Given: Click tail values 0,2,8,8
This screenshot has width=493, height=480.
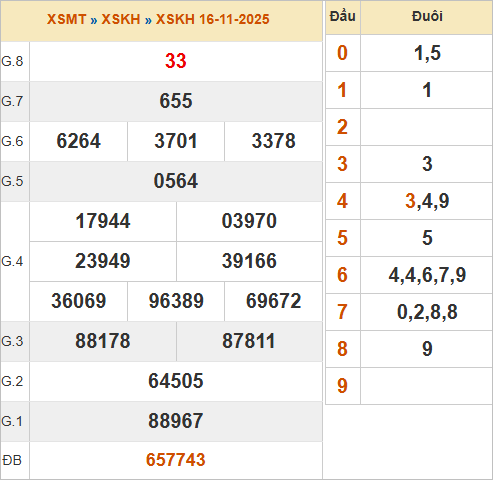Looking at the screenshot, I should pos(427,312).
